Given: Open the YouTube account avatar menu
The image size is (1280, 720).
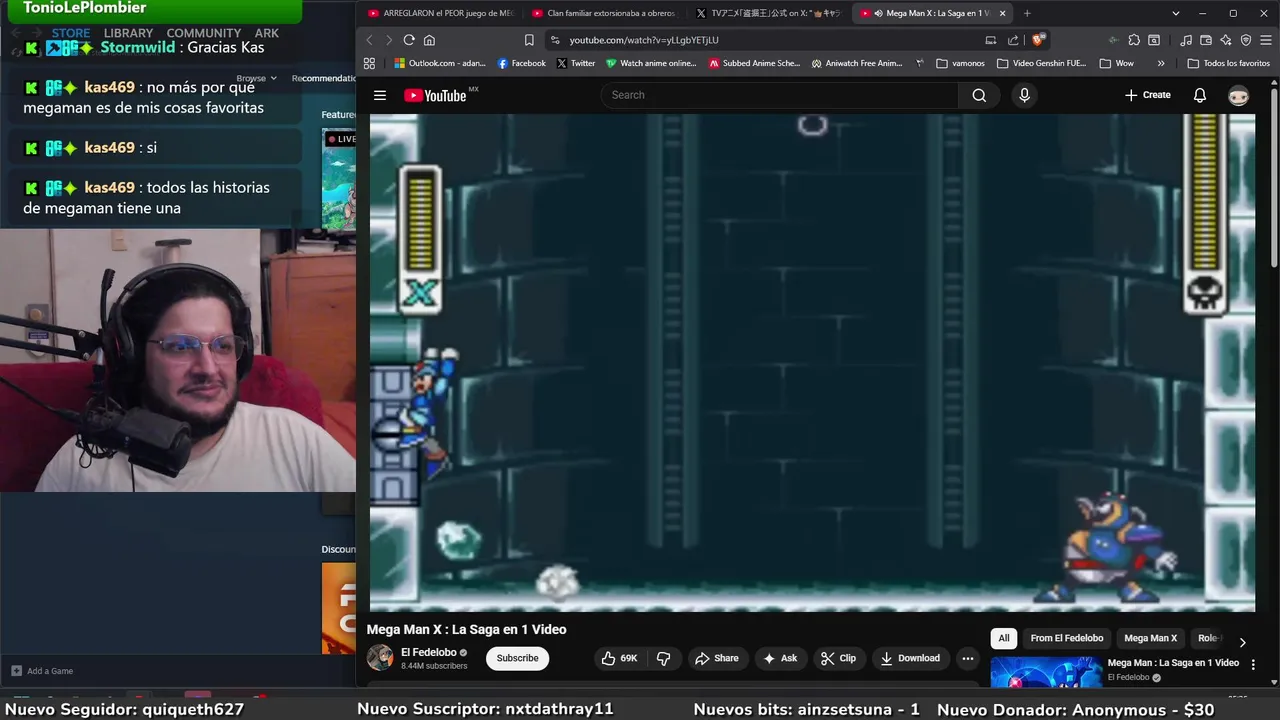Looking at the screenshot, I should pyautogui.click(x=1238, y=95).
